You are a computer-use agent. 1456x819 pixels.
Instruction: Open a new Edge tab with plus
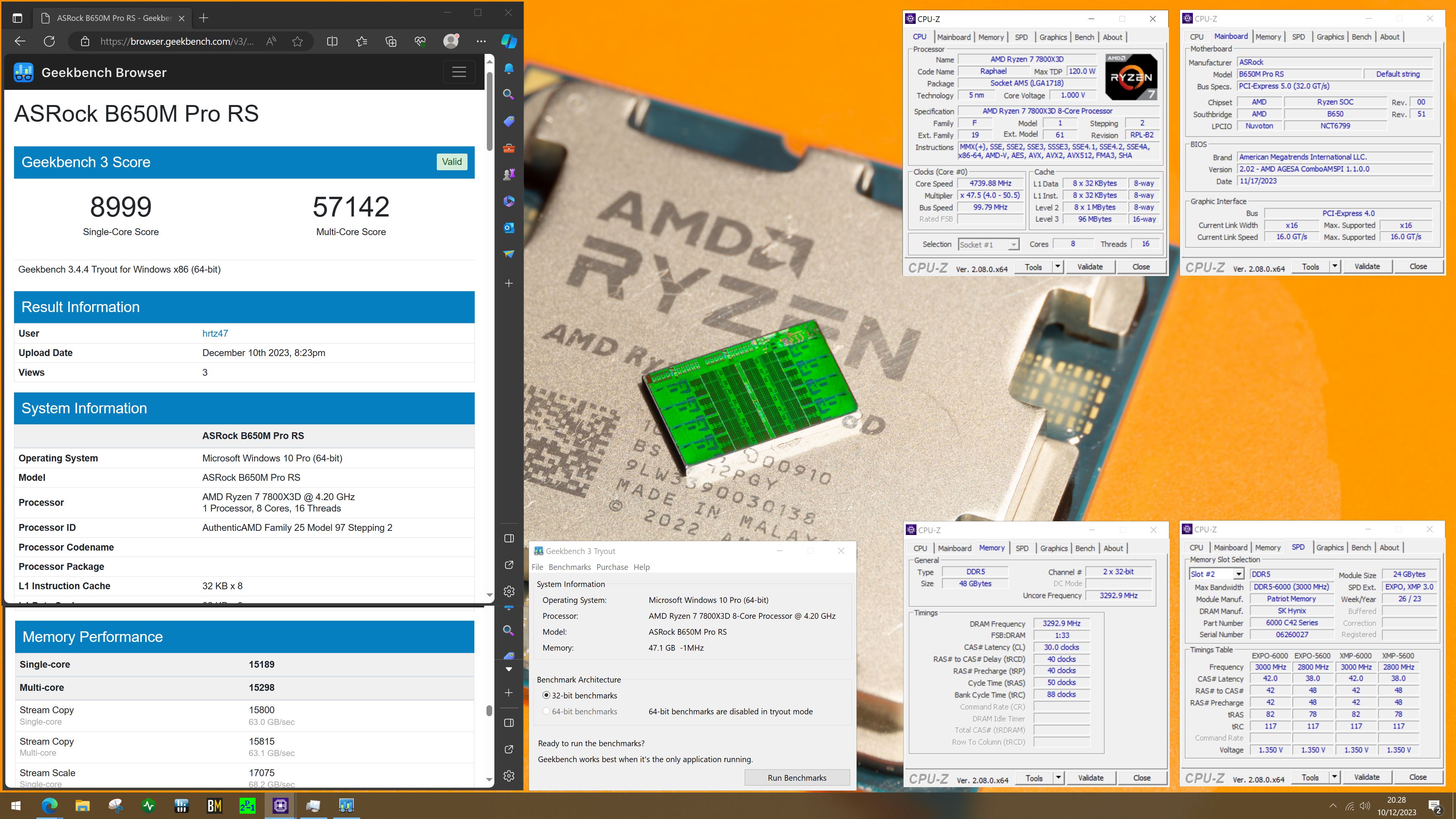[x=204, y=18]
